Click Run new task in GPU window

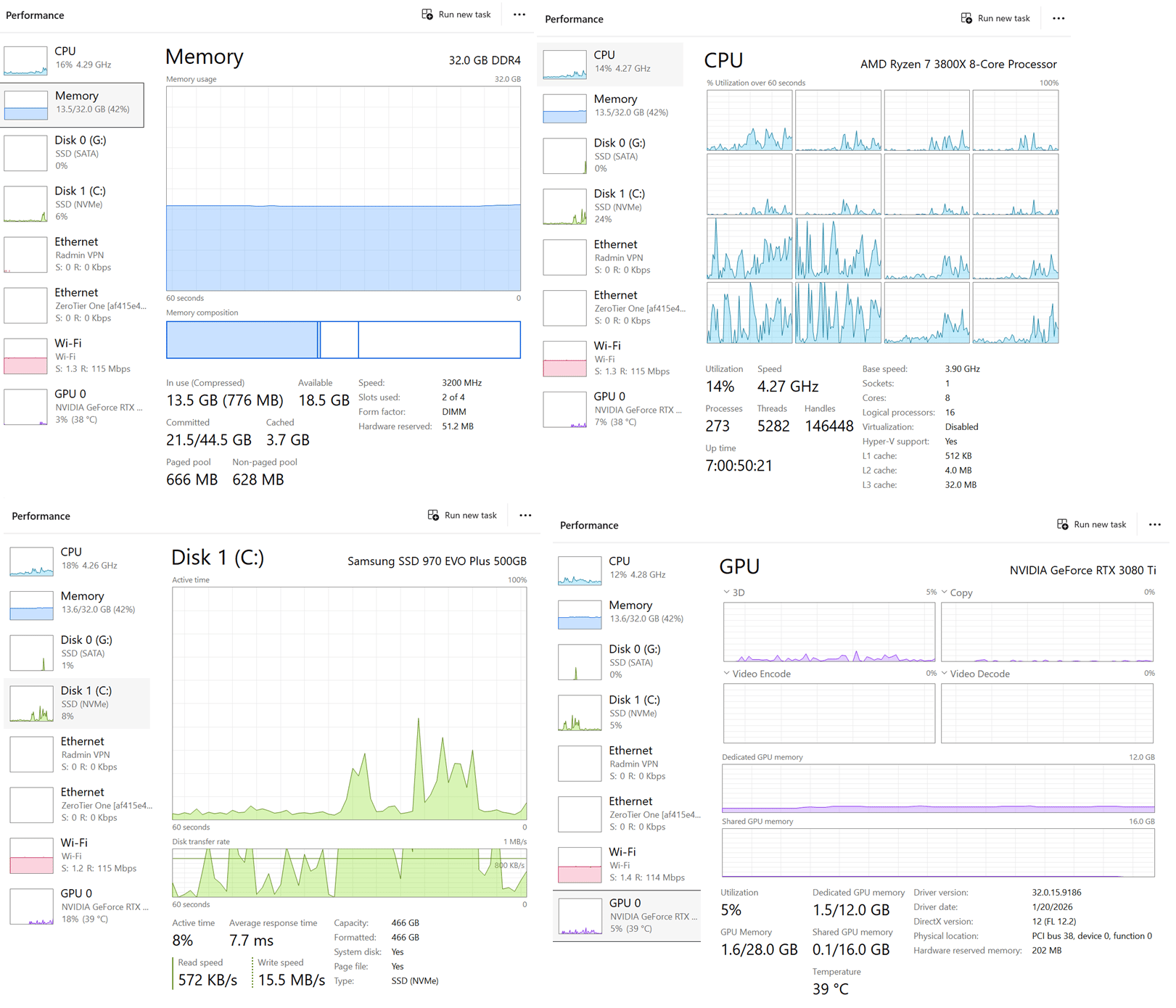tap(1091, 524)
